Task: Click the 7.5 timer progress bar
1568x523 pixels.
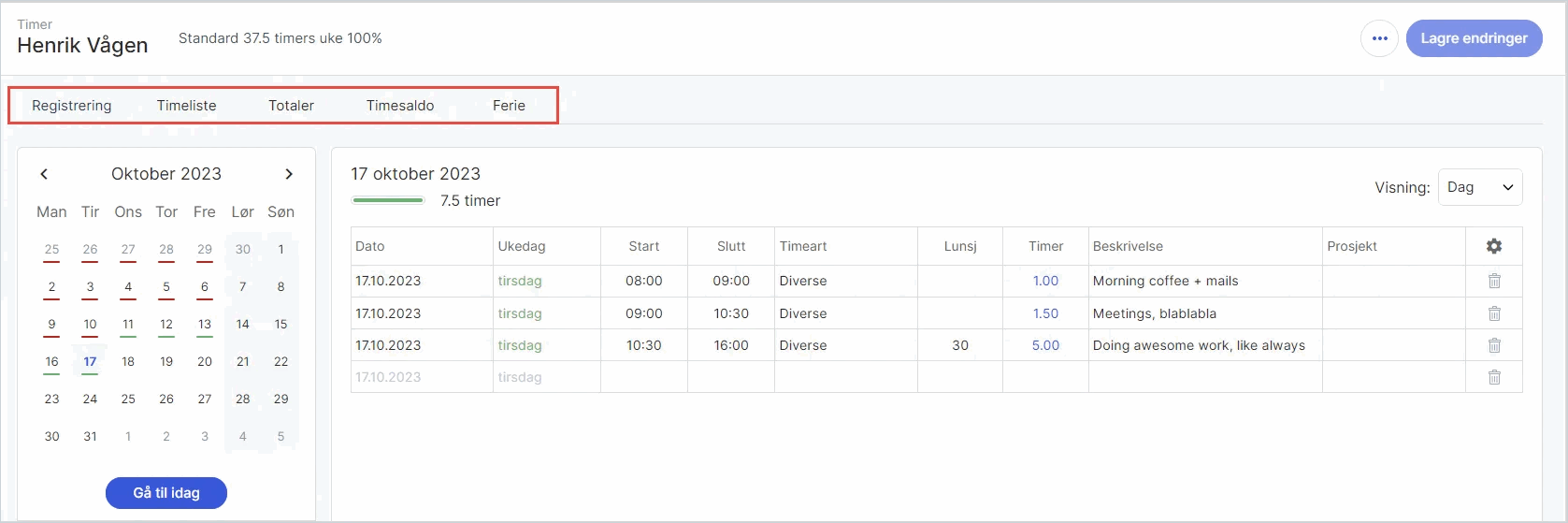Action: pyautogui.click(x=388, y=200)
